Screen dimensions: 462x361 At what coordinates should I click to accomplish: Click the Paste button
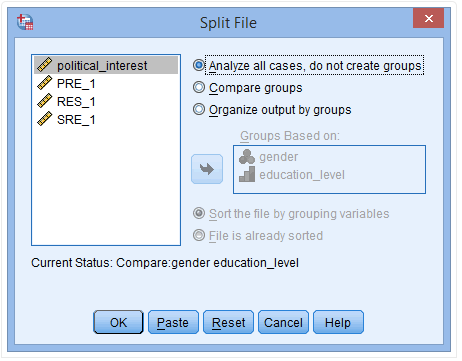pos(173,322)
